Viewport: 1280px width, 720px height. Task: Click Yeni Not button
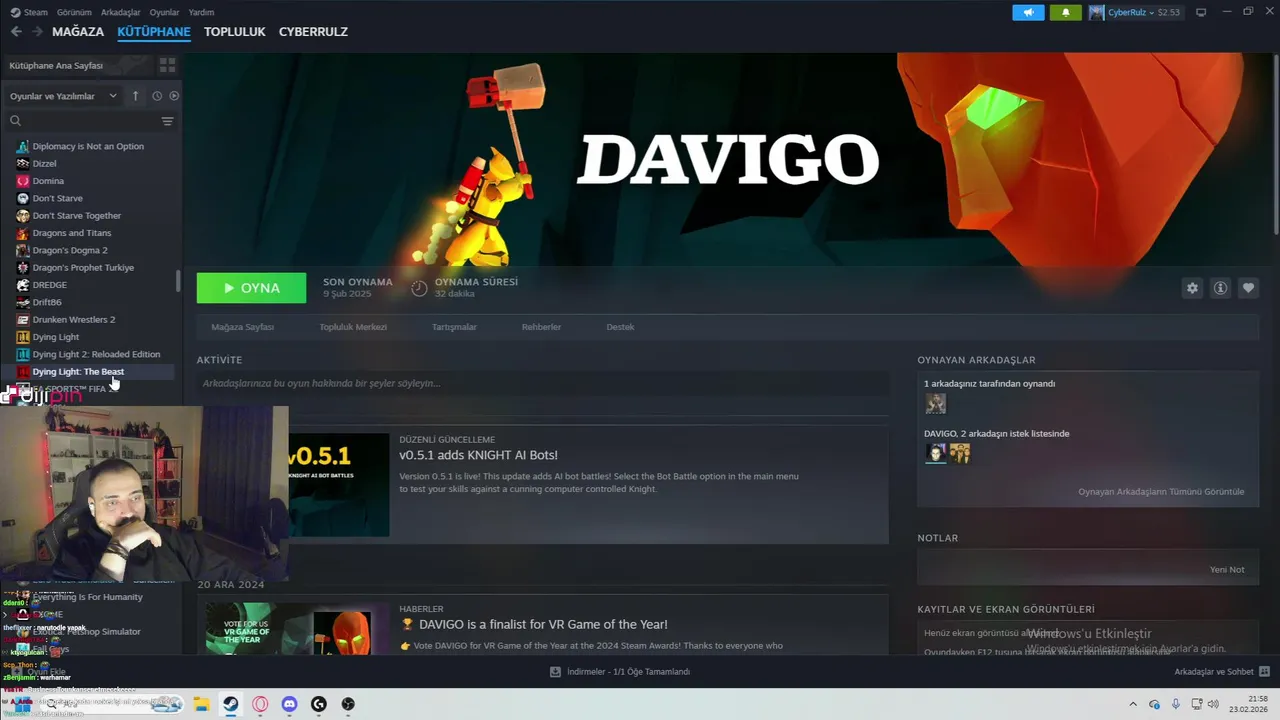click(x=1227, y=570)
